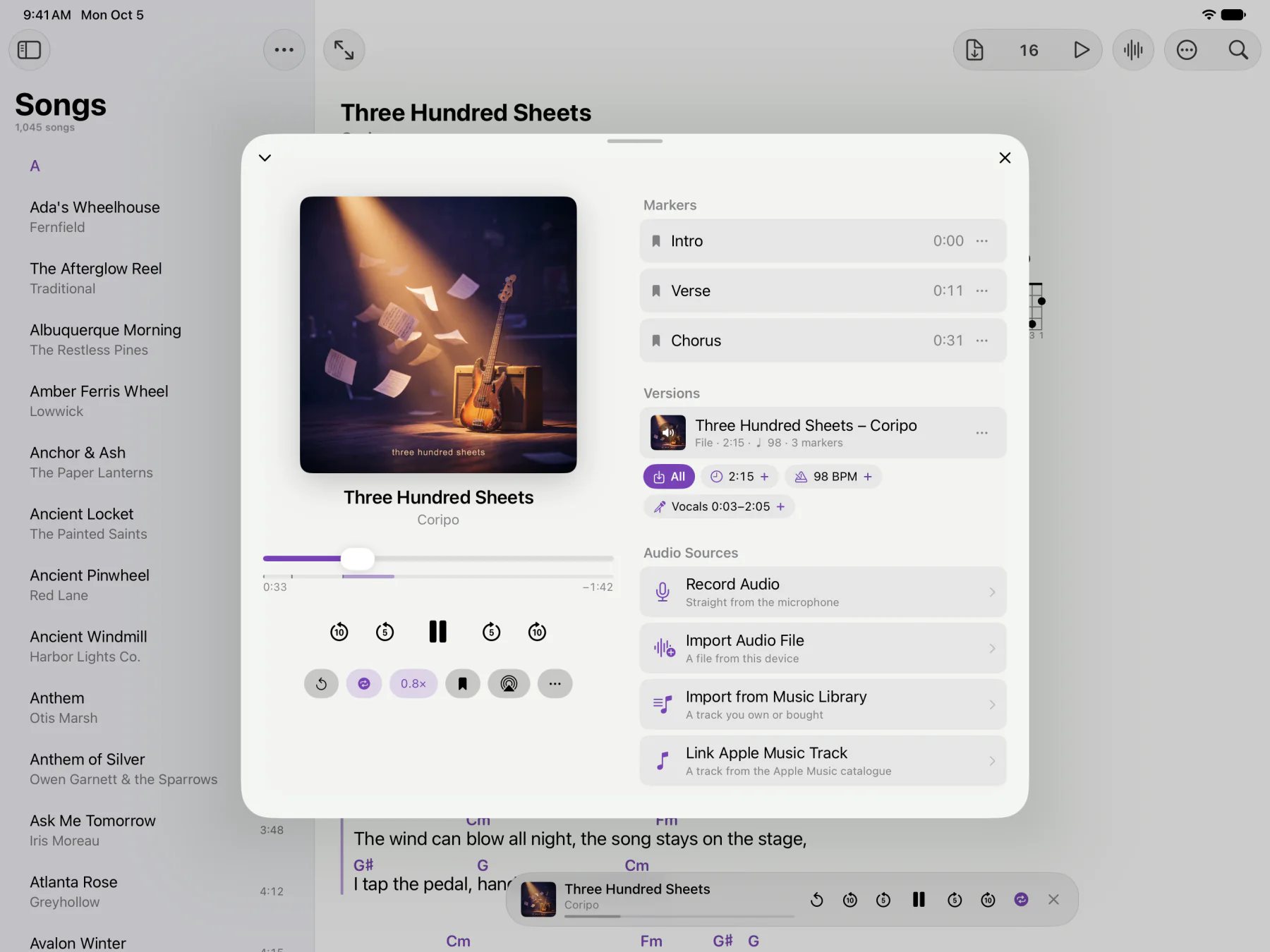This screenshot has height=952, width=1270.
Task: Open AirPlay output selection
Action: pyautogui.click(x=509, y=683)
